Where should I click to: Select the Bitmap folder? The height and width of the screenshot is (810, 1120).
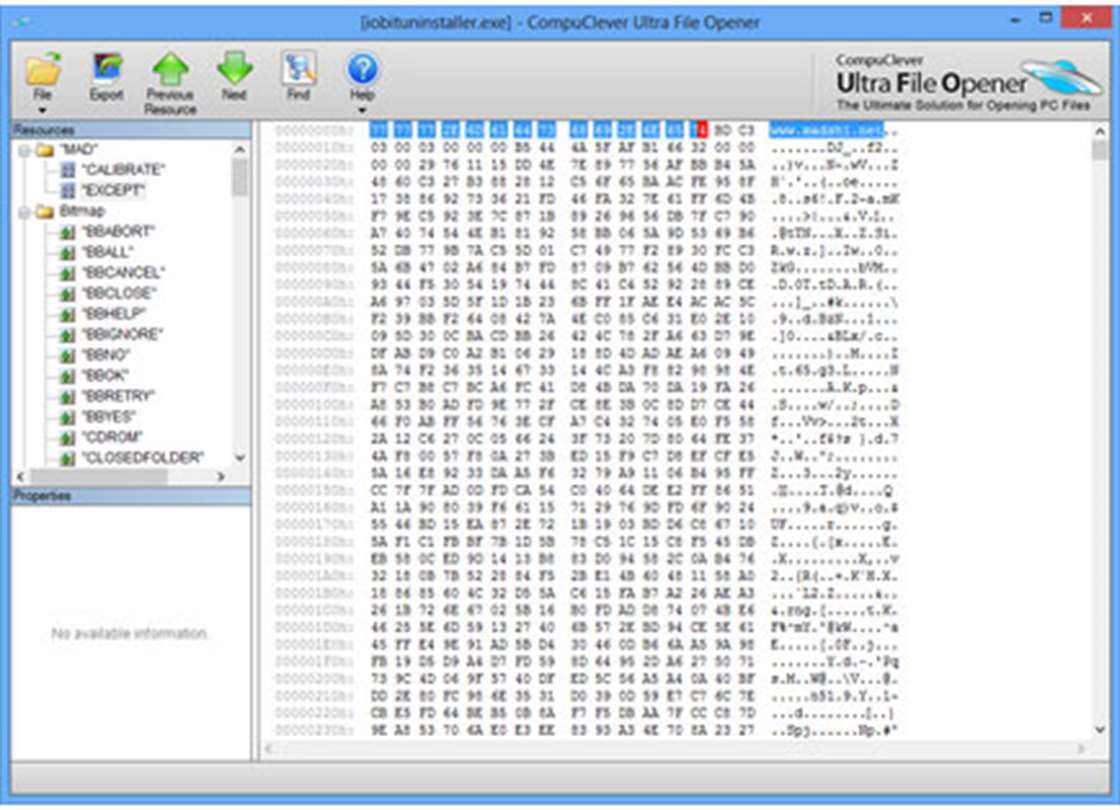[x=82, y=211]
